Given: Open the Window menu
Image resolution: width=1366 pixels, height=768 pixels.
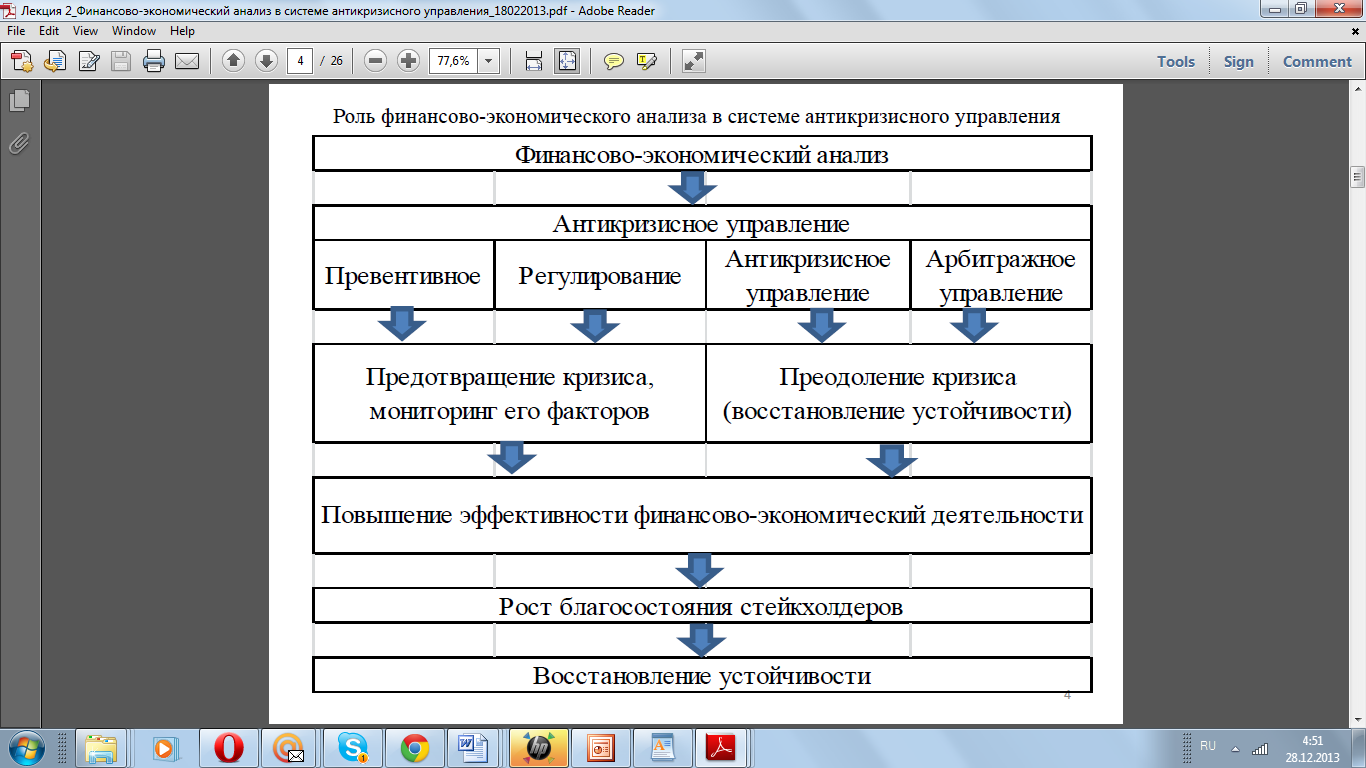Looking at the screenshot, I should pyautogui.click(x=134, y=31).
